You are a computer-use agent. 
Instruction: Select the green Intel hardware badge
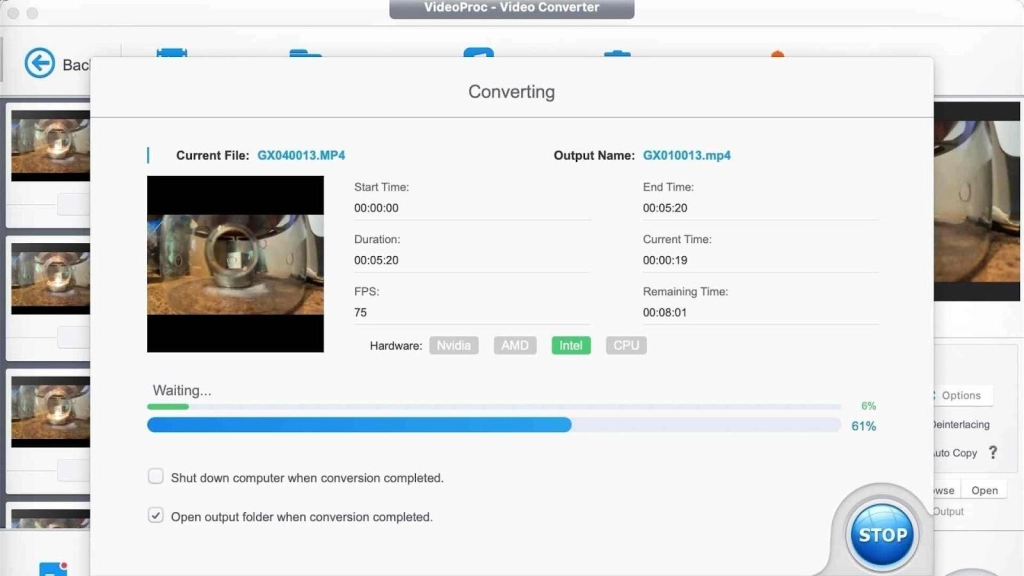click(571, 345)
